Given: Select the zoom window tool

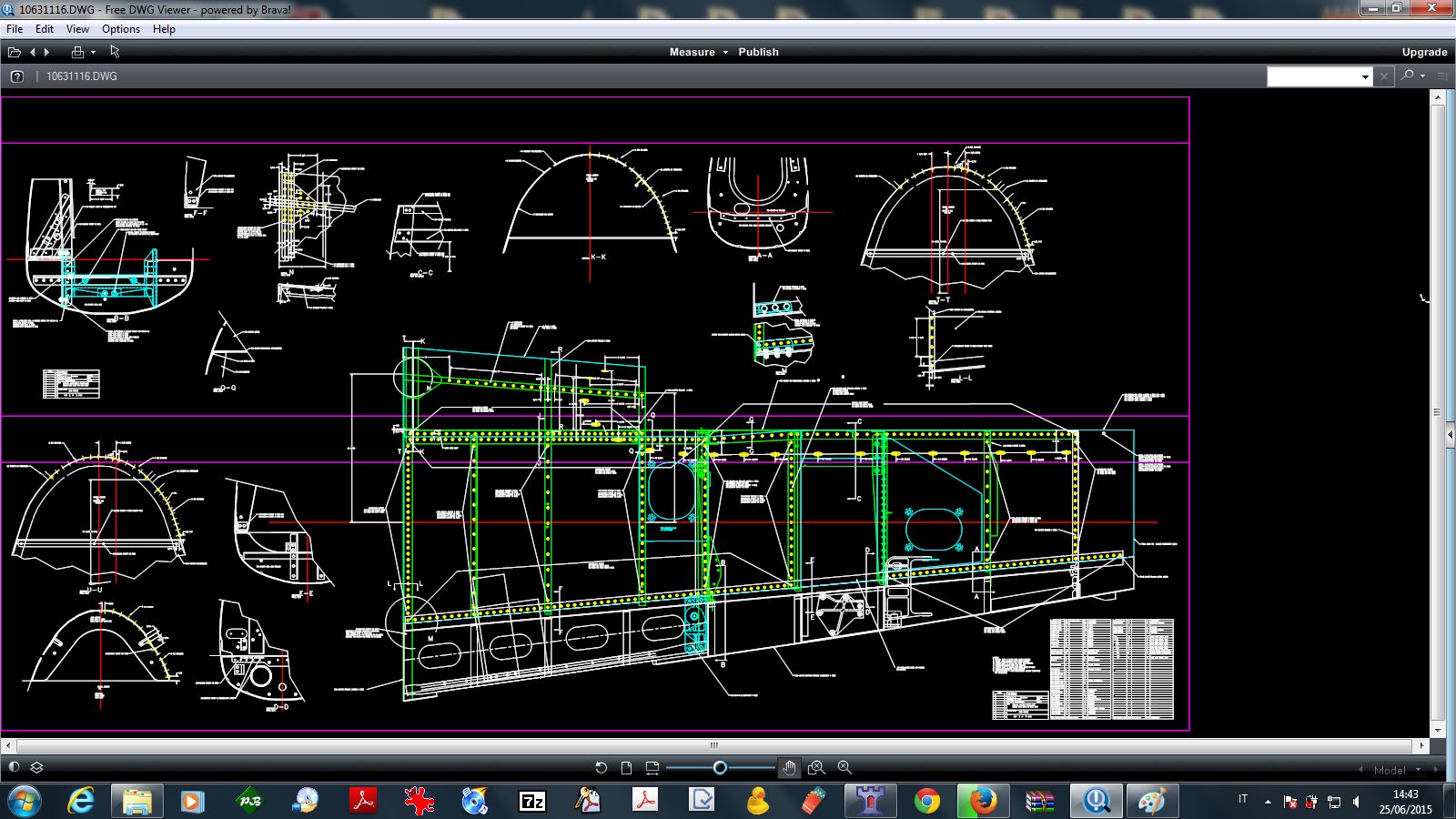Looking at the screenshot, I should pyautogui.click(x=816, y=768).
